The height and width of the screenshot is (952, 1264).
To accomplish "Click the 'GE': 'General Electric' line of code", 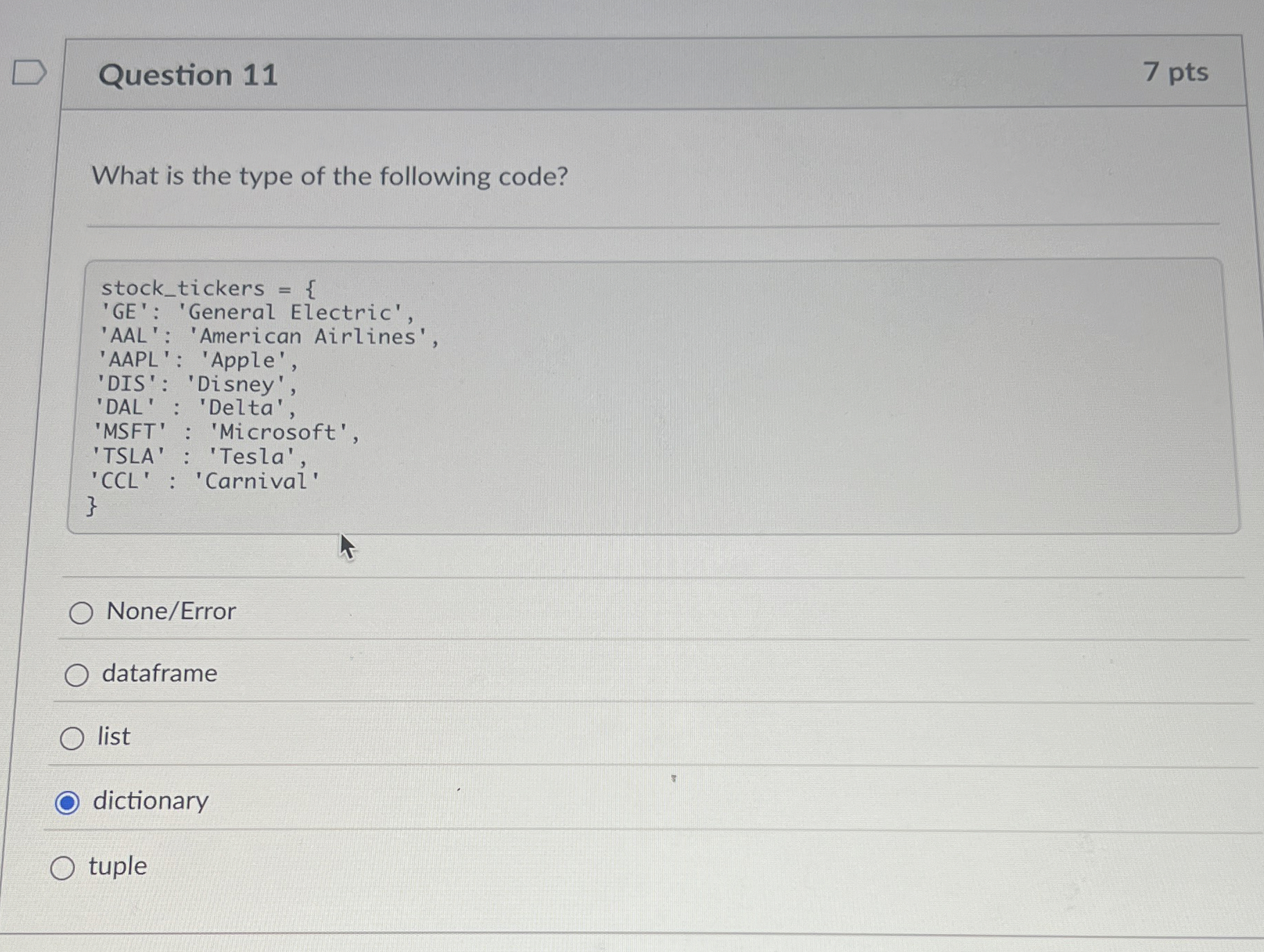I will coord(255,312).
